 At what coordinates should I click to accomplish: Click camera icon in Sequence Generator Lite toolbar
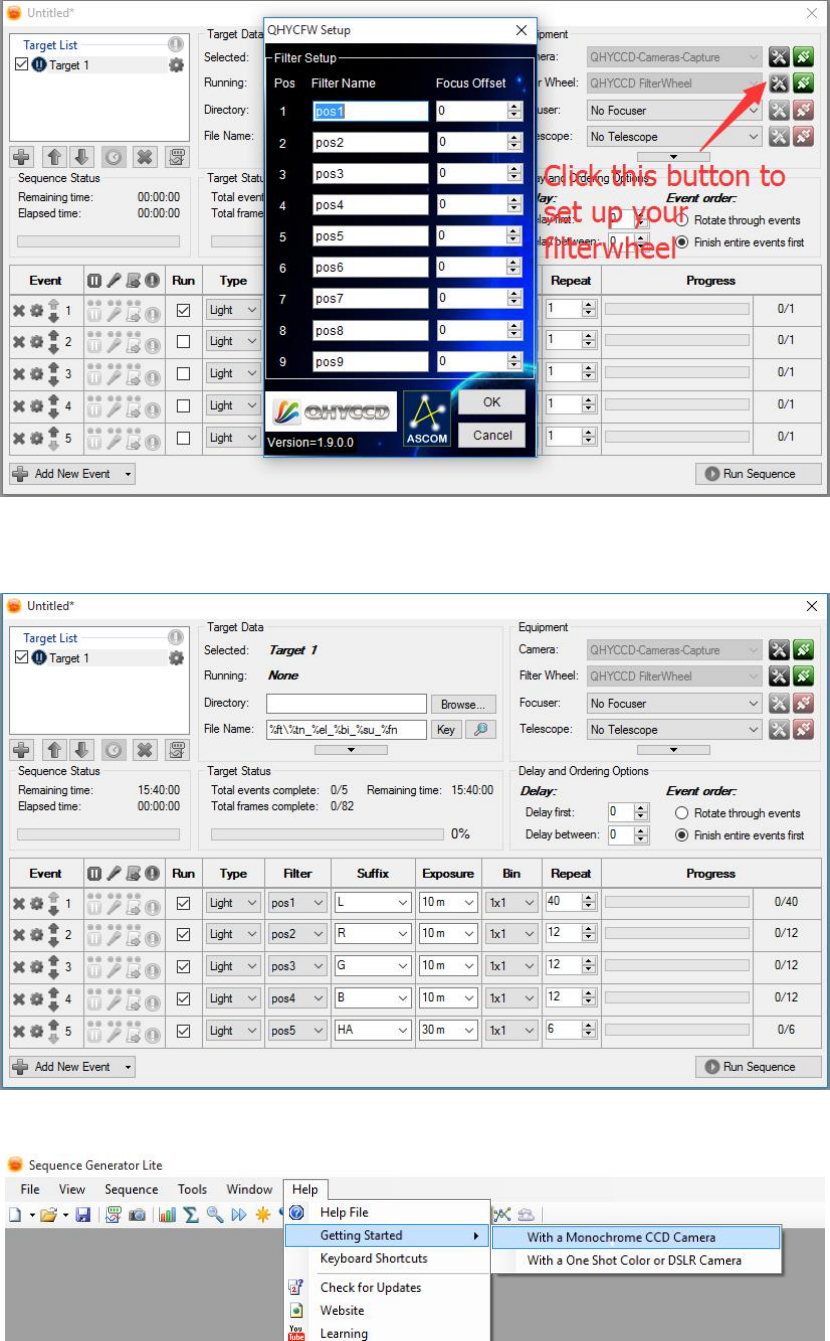pyautogui.click(x=137, y=1214)
